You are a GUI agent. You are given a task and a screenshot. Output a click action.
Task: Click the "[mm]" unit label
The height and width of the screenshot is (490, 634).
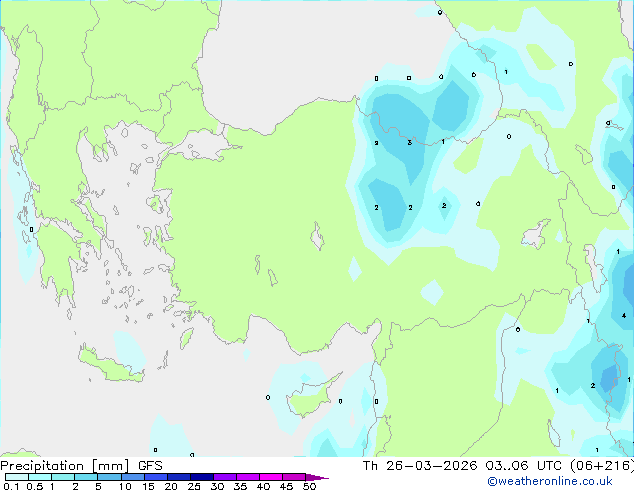pos(111,466)
